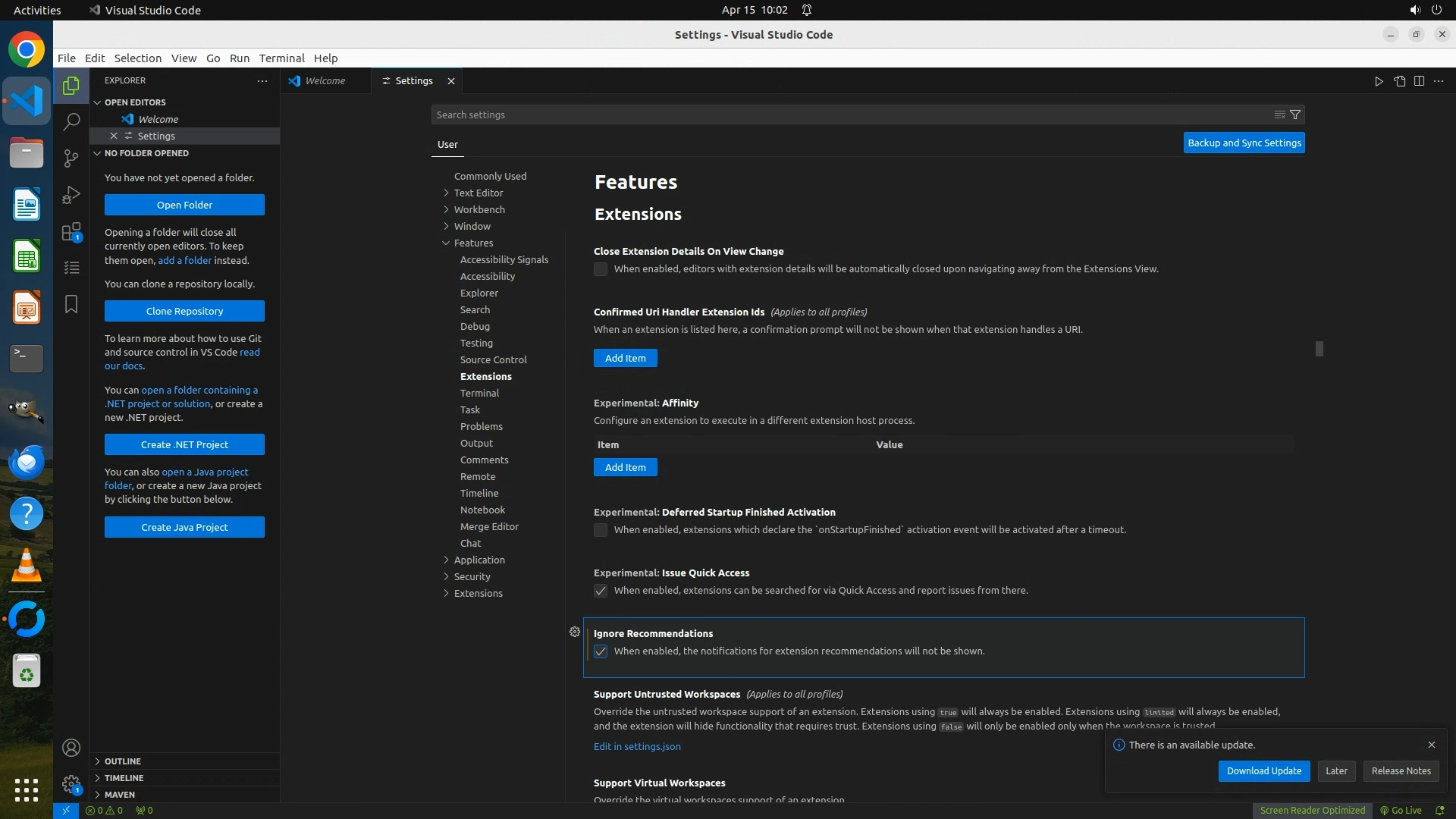Click the Open Settings (JSON) icon

(1399, 81)
